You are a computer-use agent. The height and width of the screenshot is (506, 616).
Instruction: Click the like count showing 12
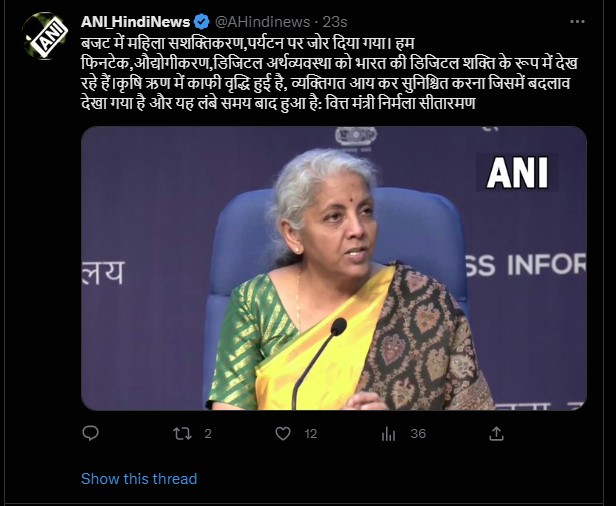point(310,434)
